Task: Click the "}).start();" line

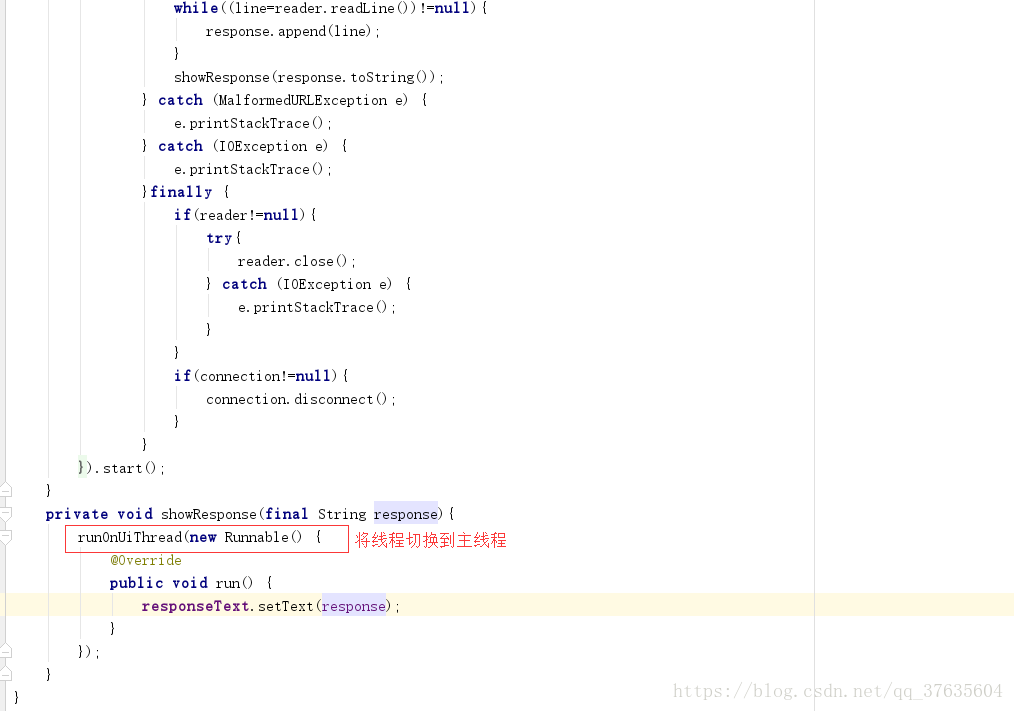Action: 121,468
